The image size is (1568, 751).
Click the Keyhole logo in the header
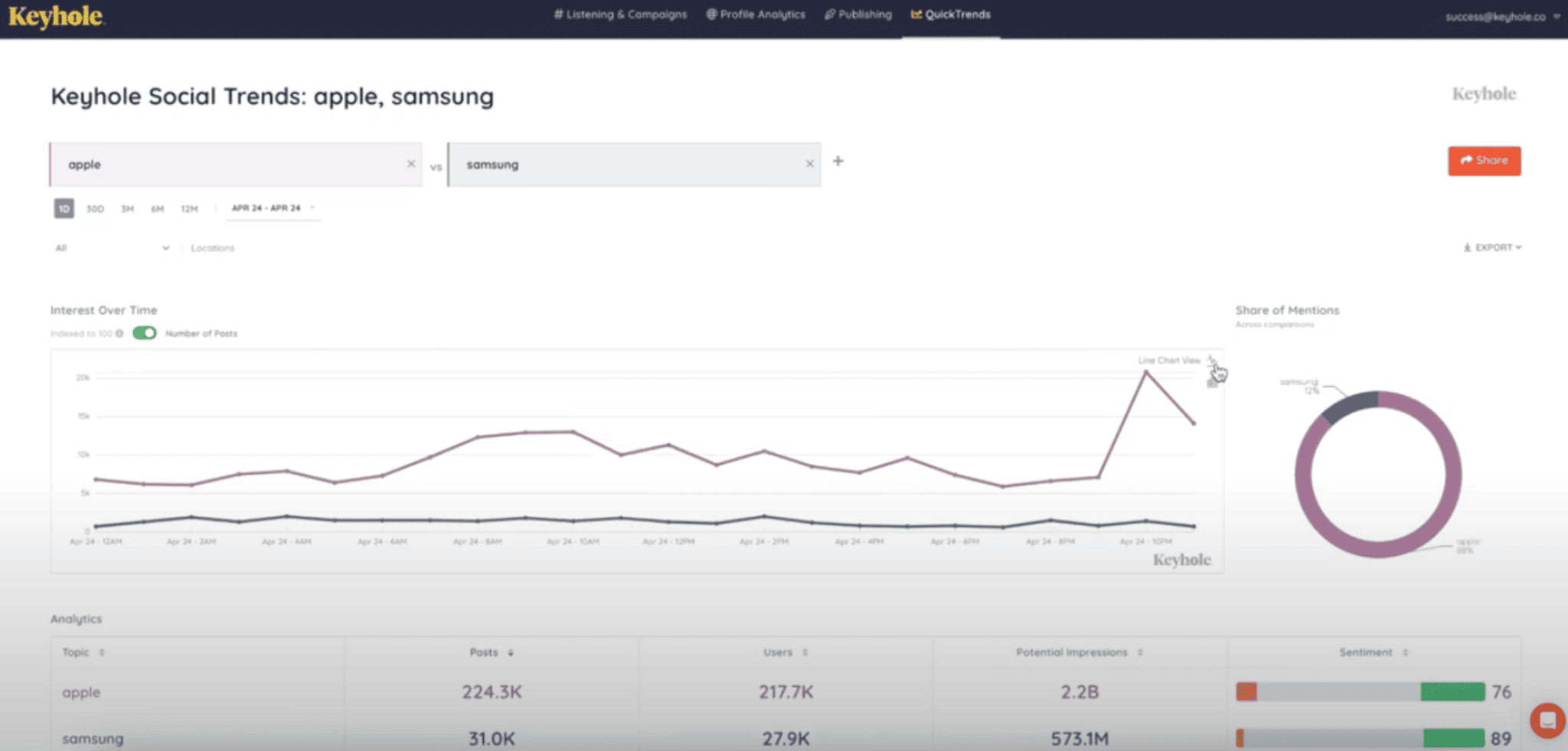56,16
